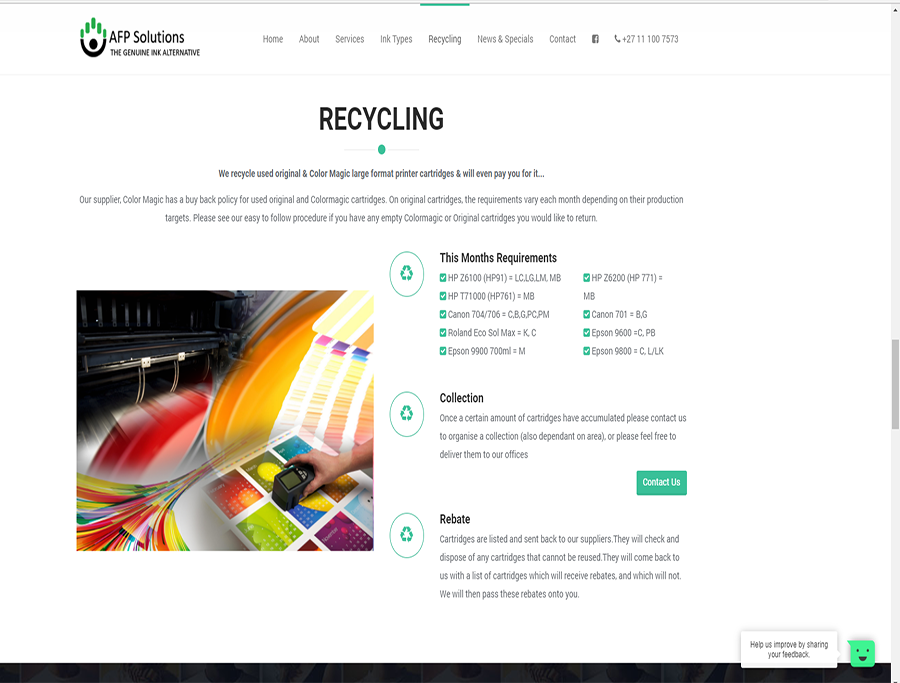This screenshot has height=683, width=900.
Task: Click checkmark for HP Z6200 (HP 771) item
Action: (587, 278)
